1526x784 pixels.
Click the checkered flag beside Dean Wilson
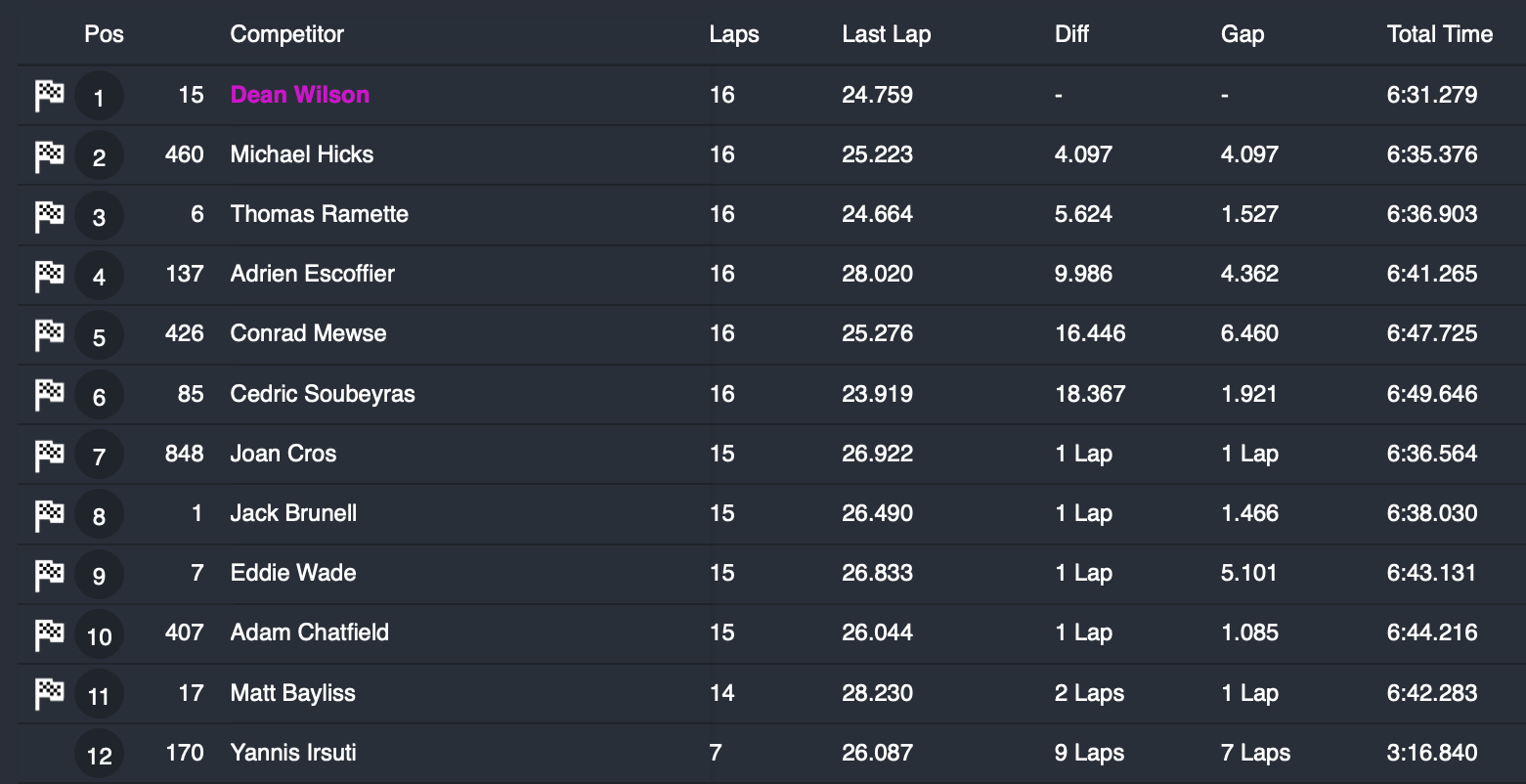tap(50, 96)
